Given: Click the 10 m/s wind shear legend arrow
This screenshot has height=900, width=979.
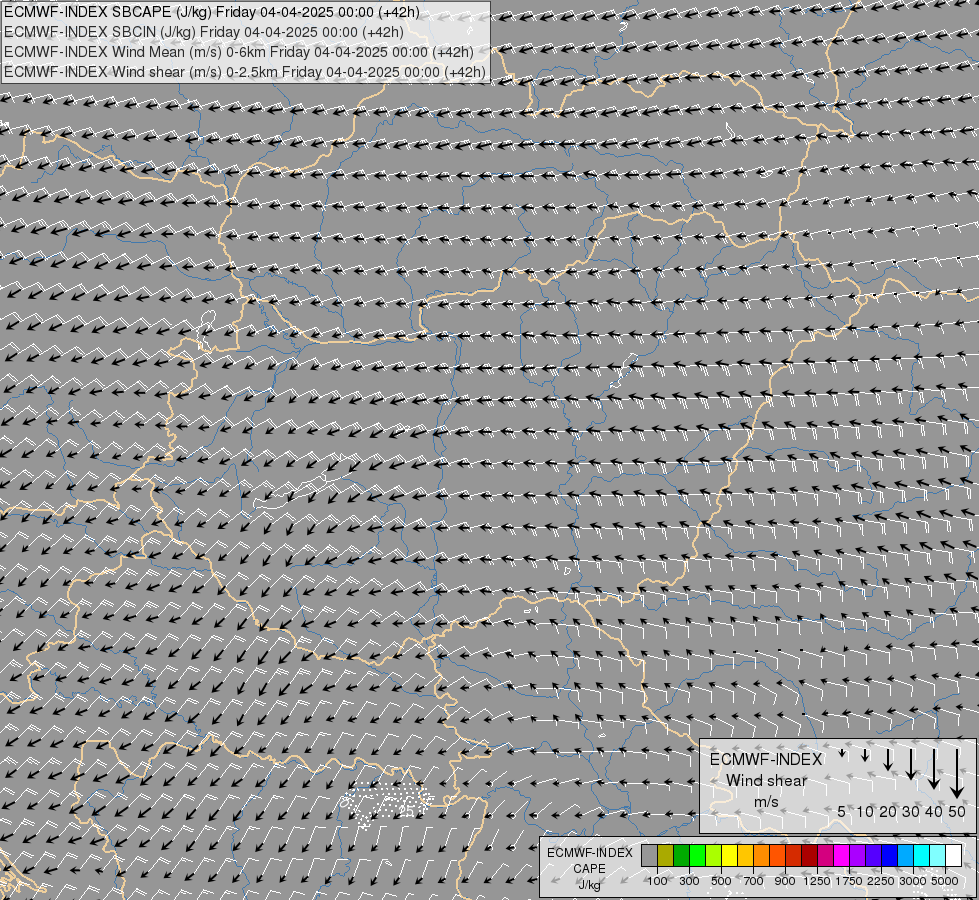Looking at the screenshot, I should tap(865, 756).
